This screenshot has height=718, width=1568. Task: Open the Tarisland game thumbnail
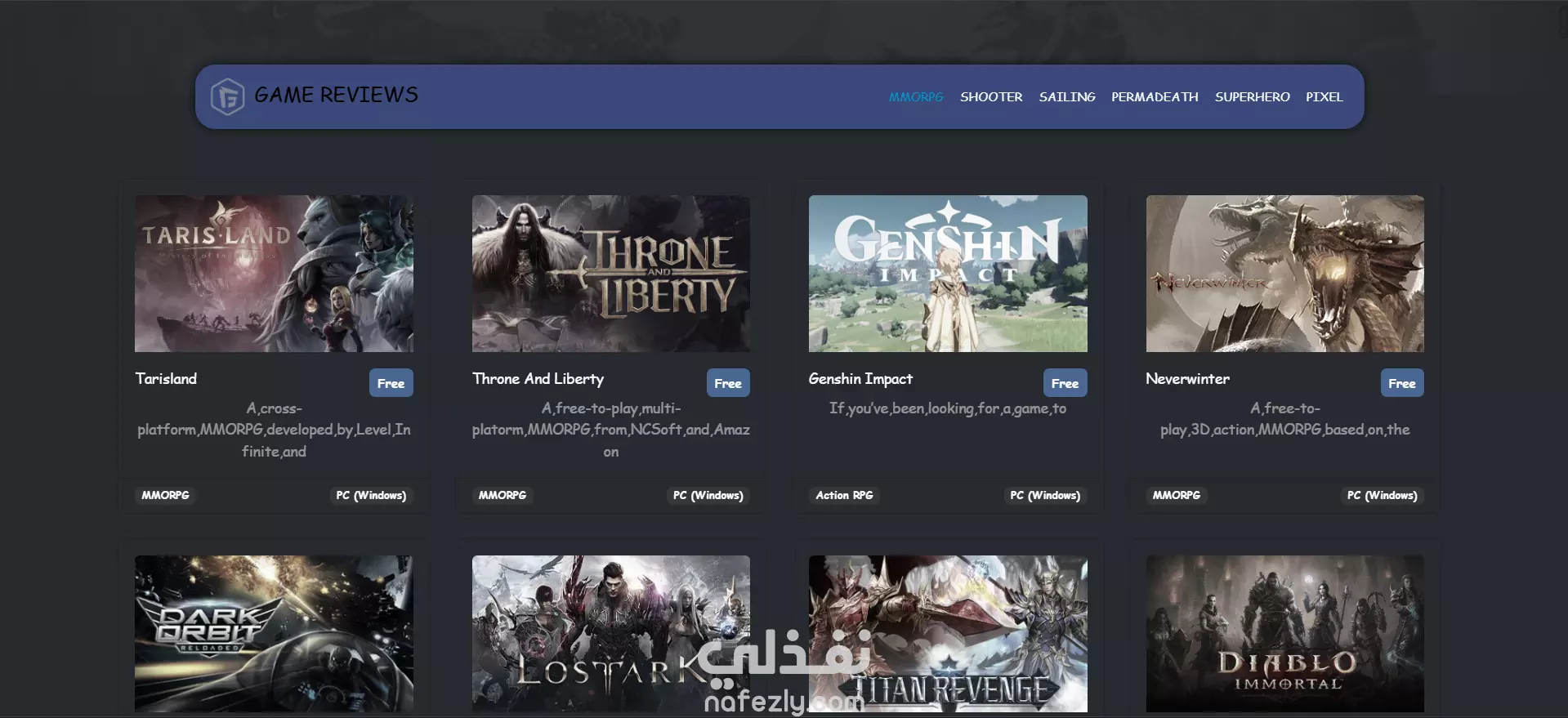(x=274, y=274)
